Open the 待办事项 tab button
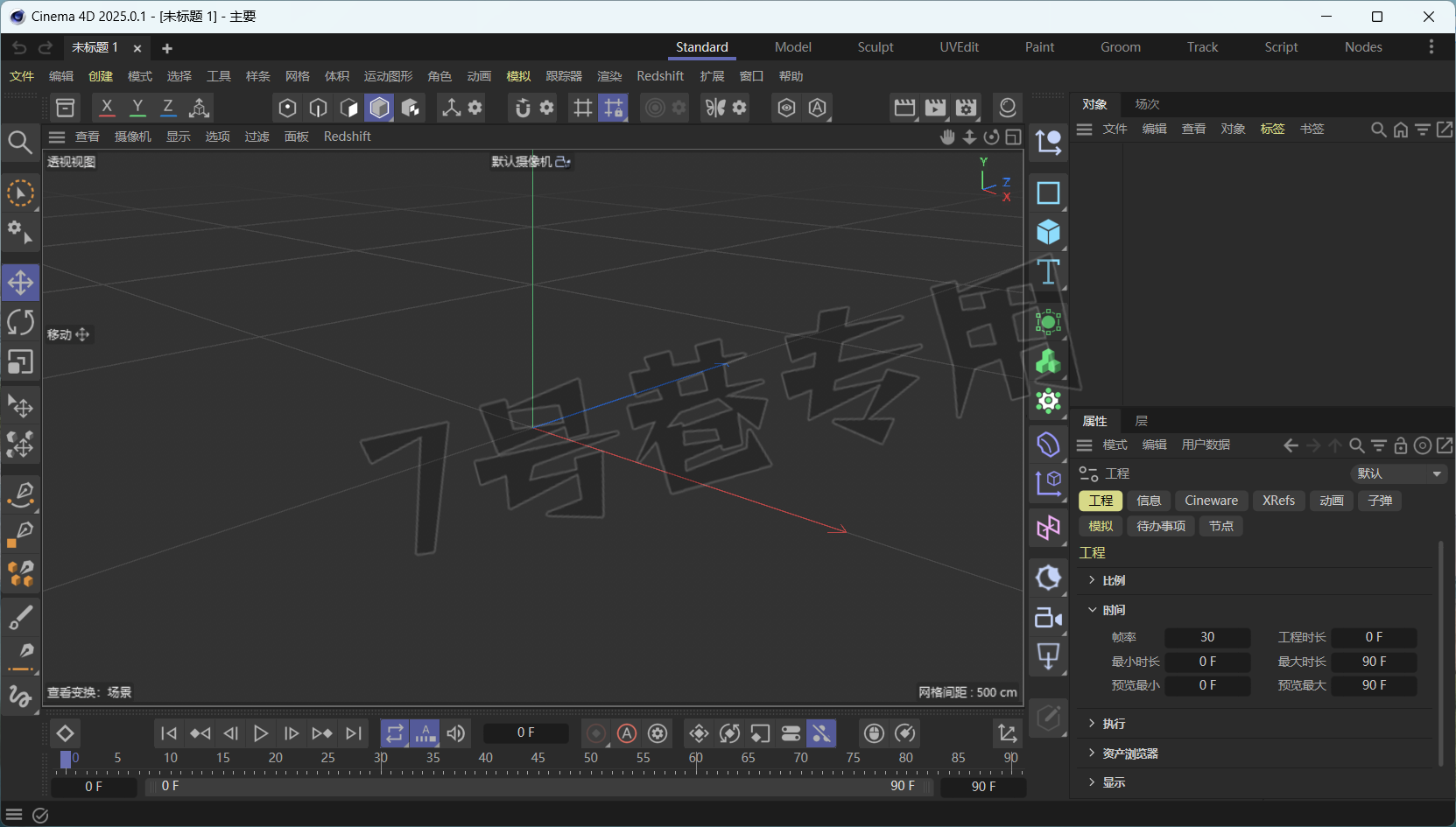The height and width of the screenshot is (827, 1456). click(x=1161, y=526)
